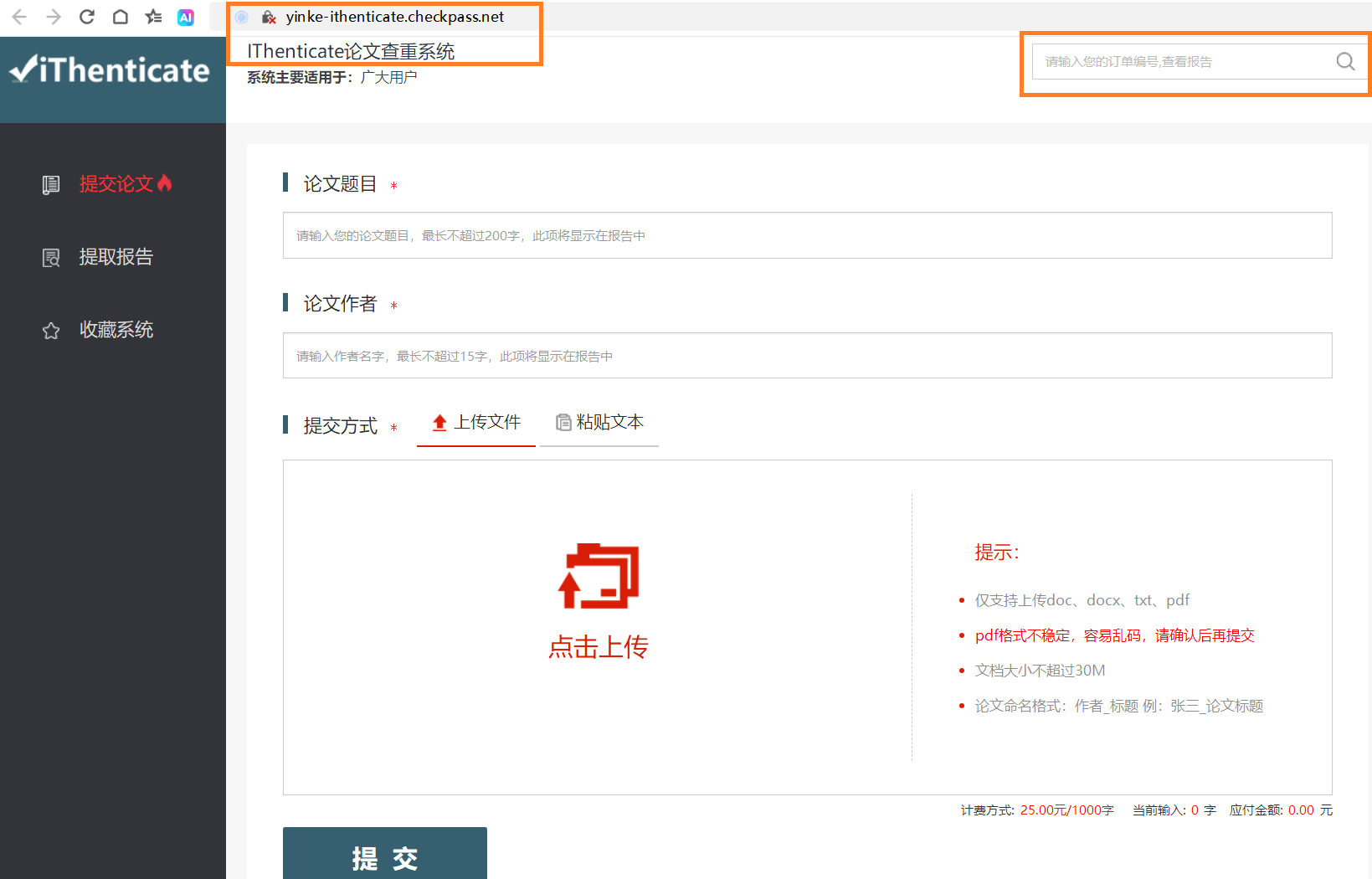Viewport: 1372px width, 879px height.
Task: Select 收藏系统 in the sidebar
Action: (x=116, y=330)
